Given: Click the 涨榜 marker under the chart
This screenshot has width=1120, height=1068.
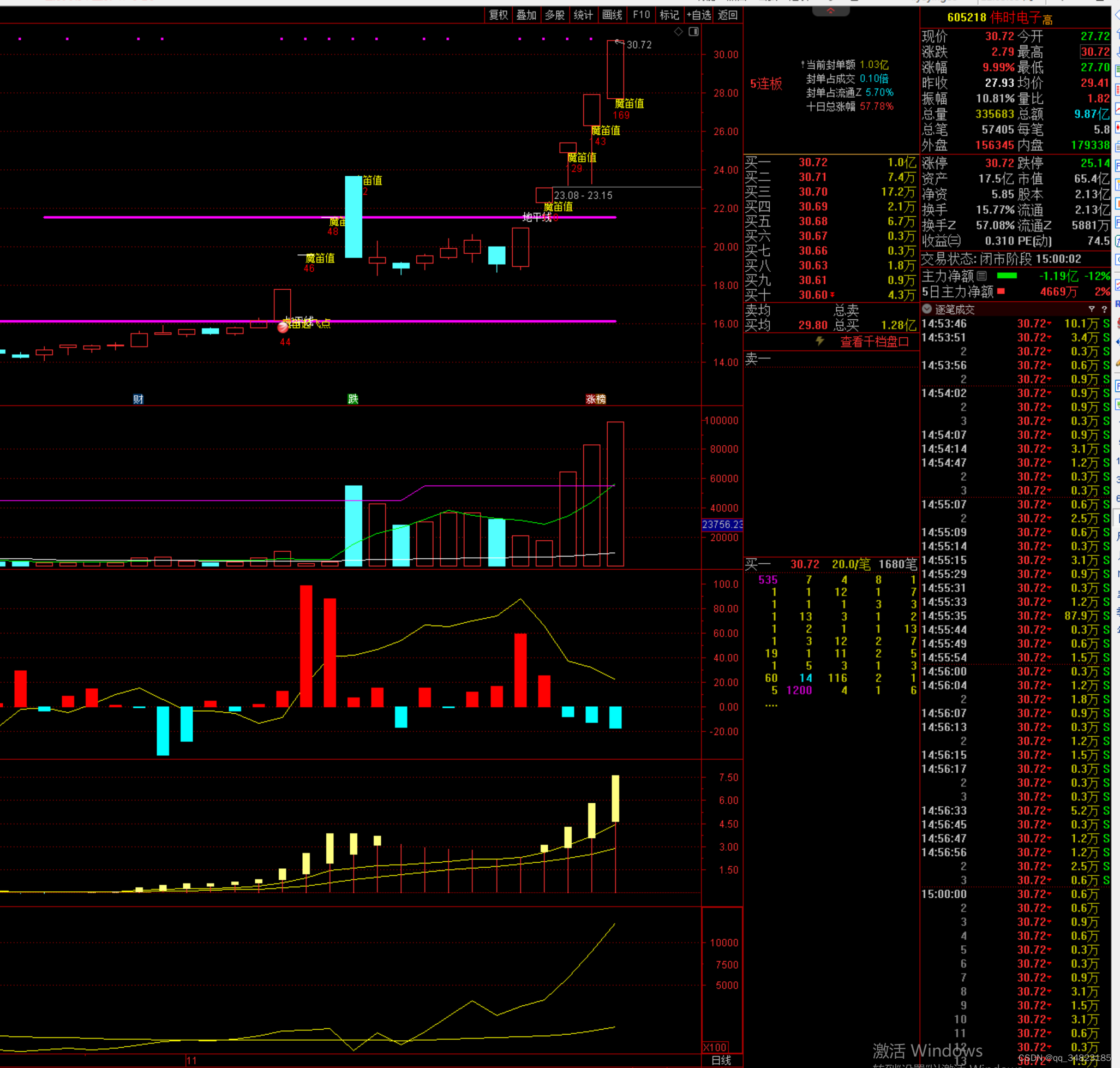Looking at the screenshot, I should 595,399.
